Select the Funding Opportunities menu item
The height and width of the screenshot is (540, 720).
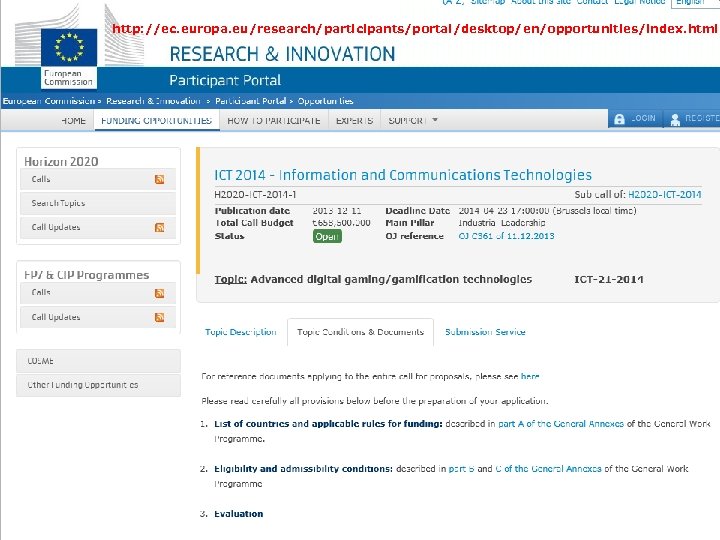pyautogui.click(x=157, y=120)
